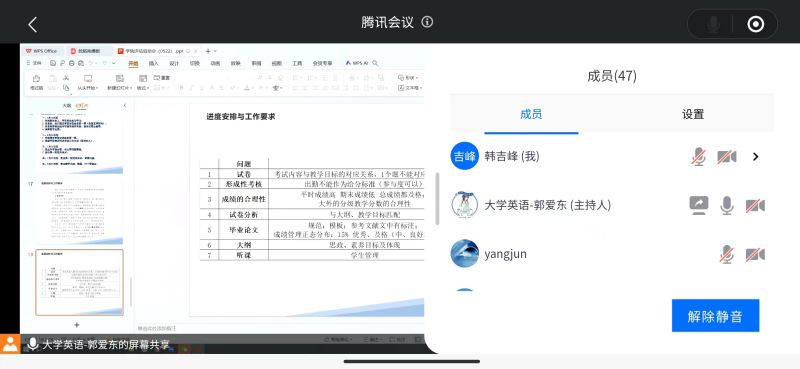This screenshot has width=800, height=369.
Task: Click the slide area vertical scrollbar
Action: tap(437, 199)
